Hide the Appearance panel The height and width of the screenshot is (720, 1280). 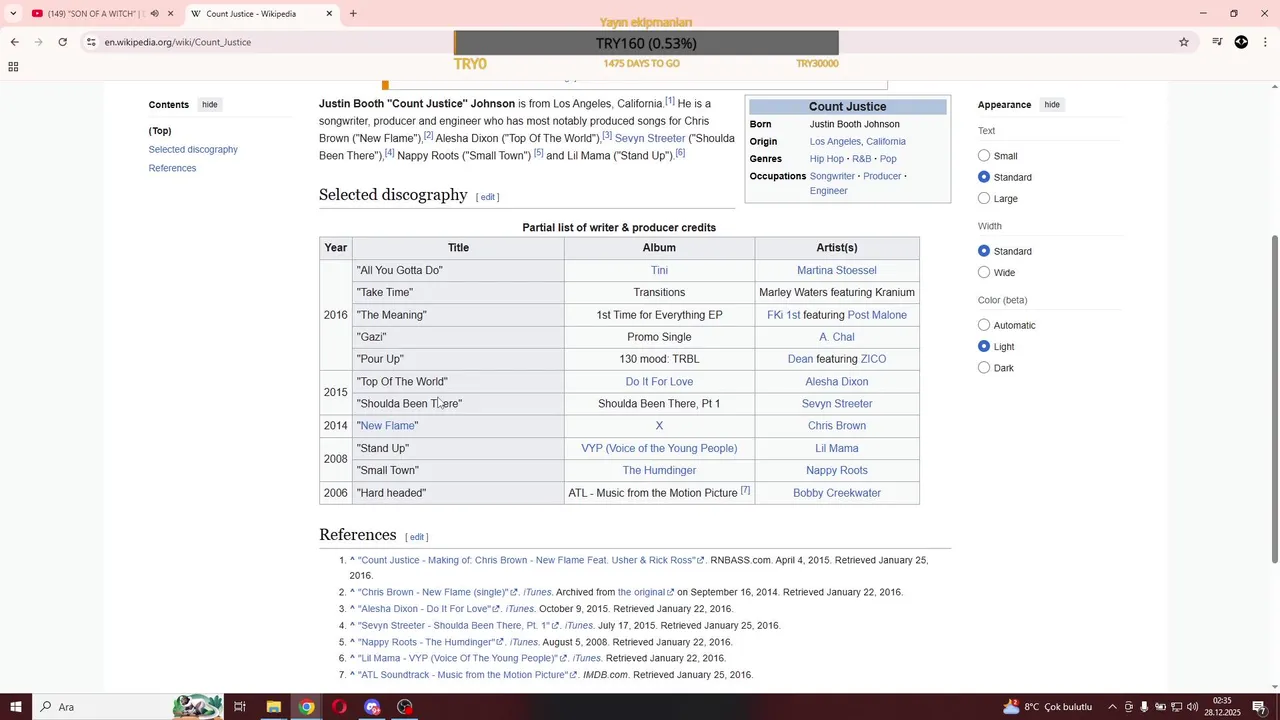(x=1052, y=104)
